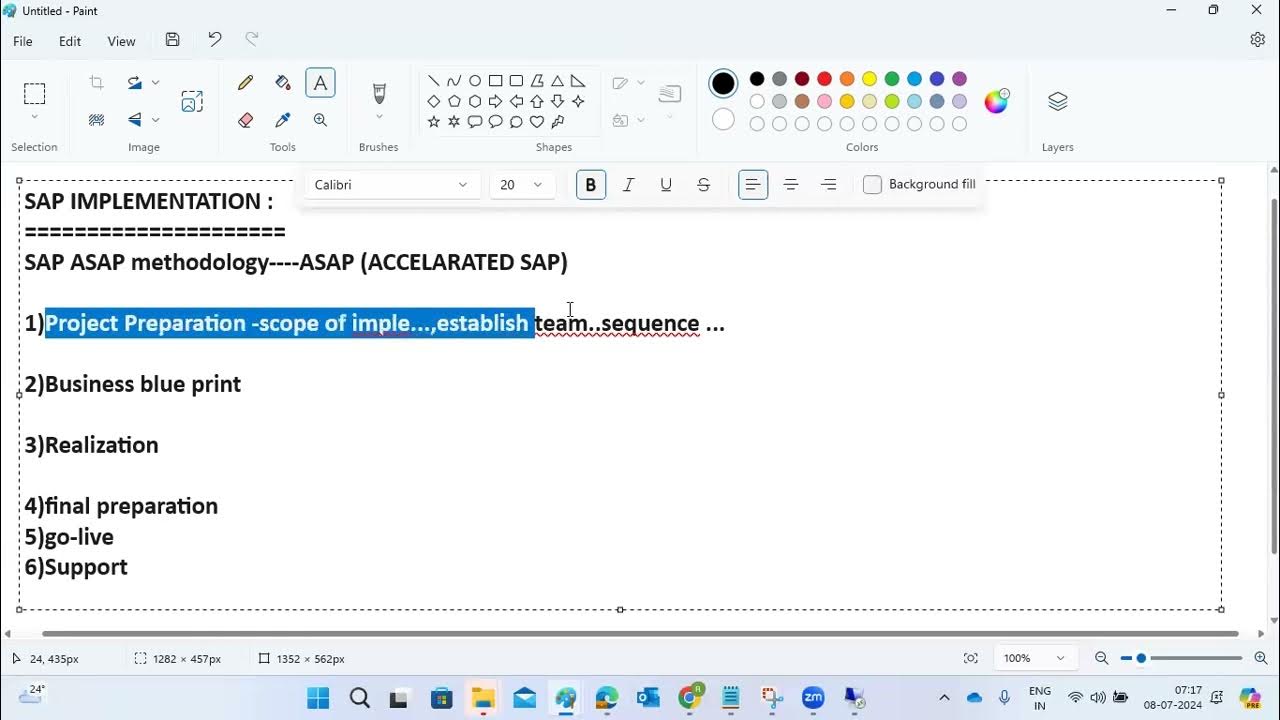The image size is (1280, 720).
Task: Set text alignment to right
Action: pos(829,185)
